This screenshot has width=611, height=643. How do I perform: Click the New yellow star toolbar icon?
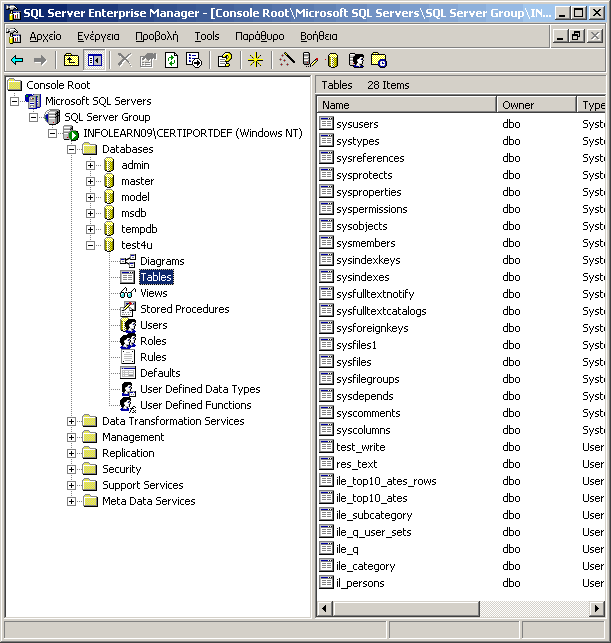click(x=255, y=61)
